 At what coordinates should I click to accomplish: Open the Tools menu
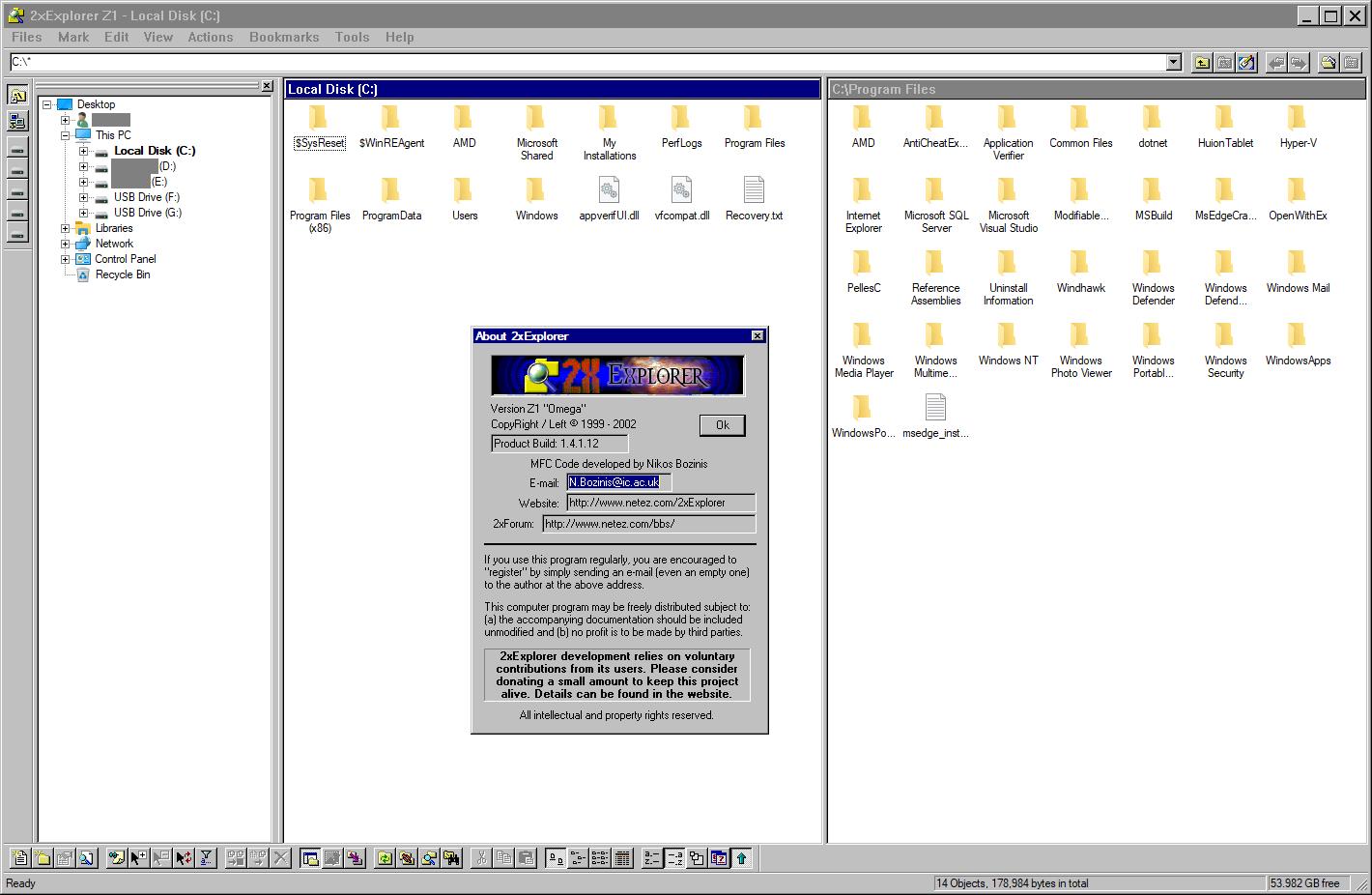353,37
